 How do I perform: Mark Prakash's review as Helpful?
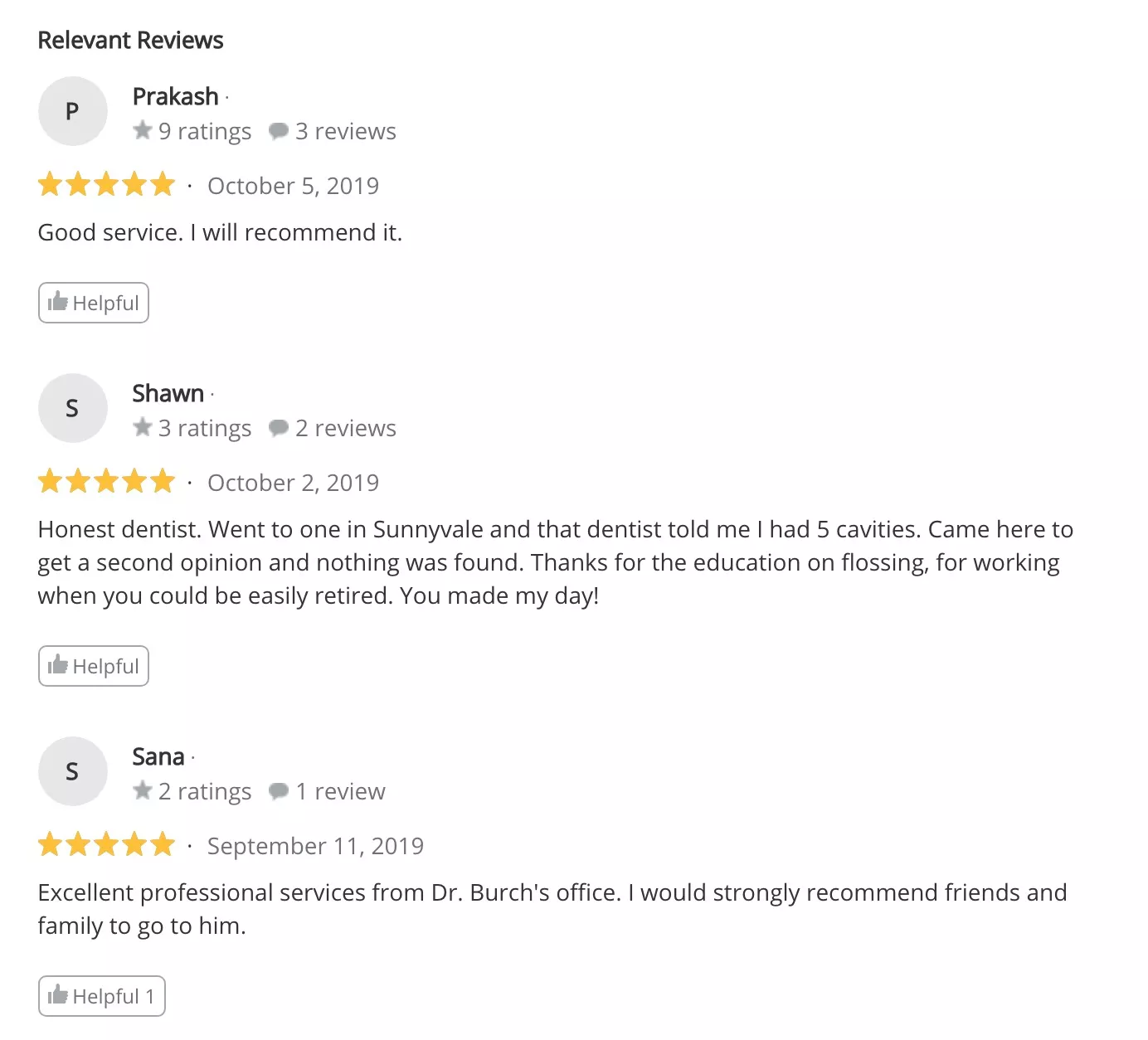[x=94, y=303]
